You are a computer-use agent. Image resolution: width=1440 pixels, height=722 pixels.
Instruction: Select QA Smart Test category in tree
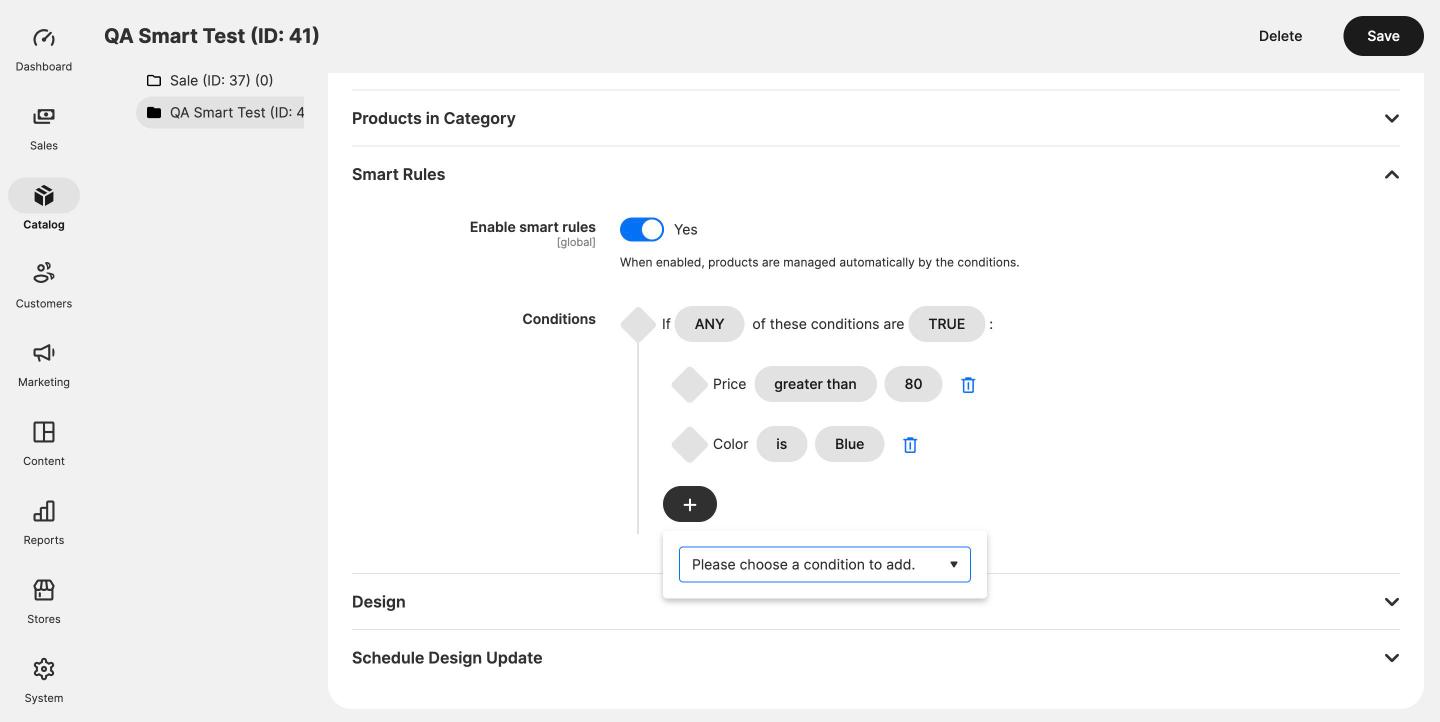pos(237,112)
